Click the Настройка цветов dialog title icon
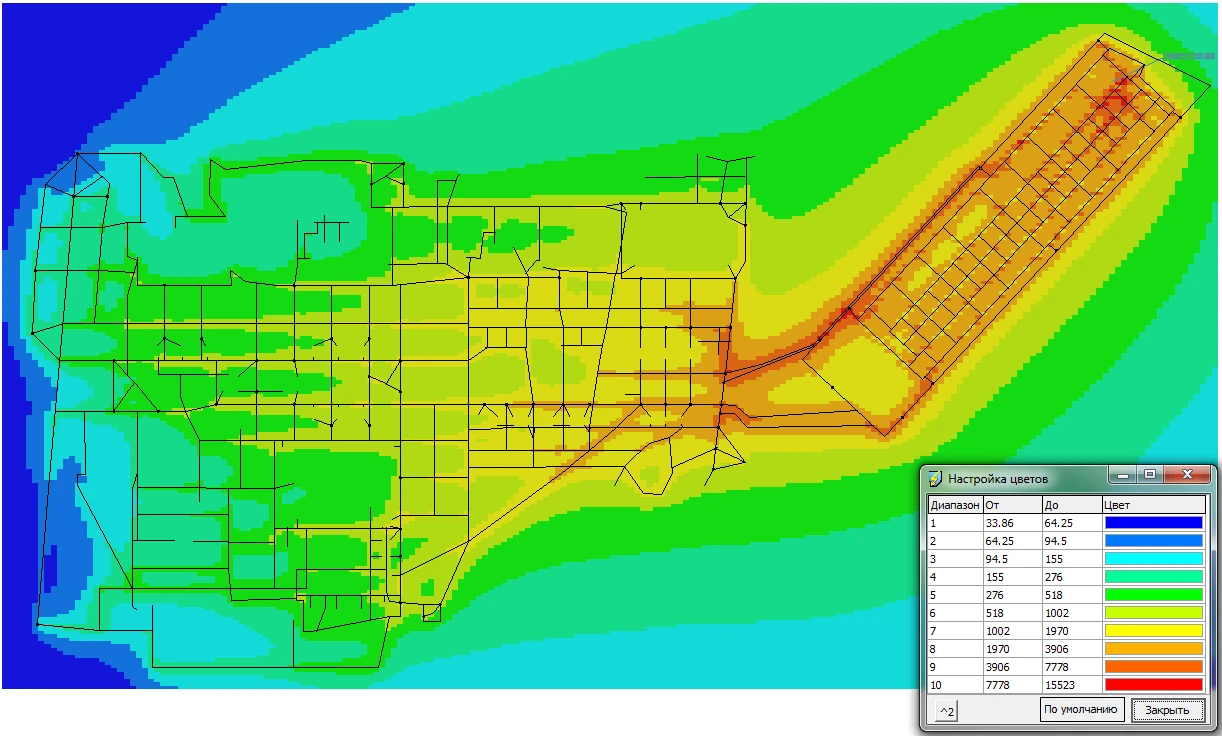The width and height of the screenshot is (1222, 736). 936,477
